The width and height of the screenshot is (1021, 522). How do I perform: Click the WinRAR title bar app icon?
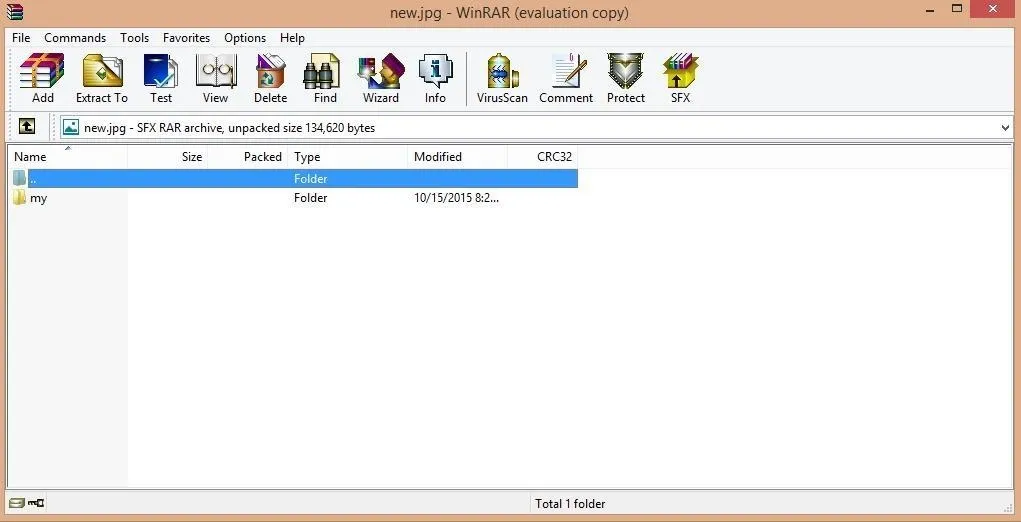click(x=14, y=12)
